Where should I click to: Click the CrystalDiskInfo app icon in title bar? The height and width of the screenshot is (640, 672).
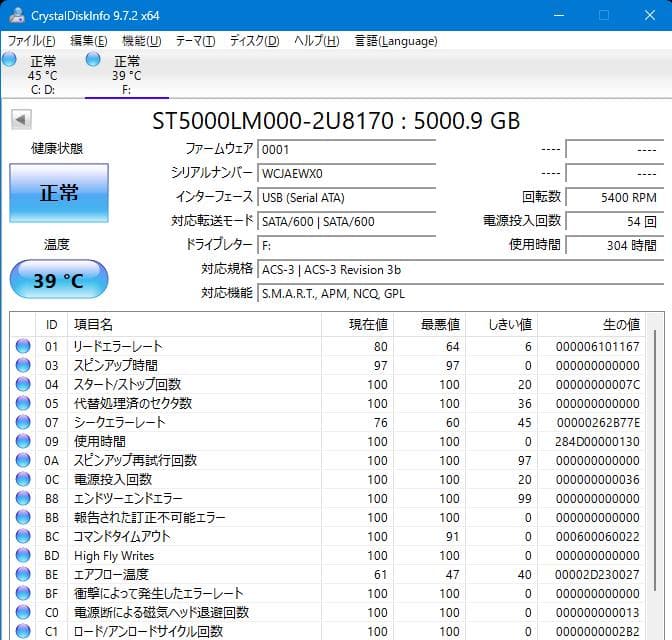click(x=17, y=15)
